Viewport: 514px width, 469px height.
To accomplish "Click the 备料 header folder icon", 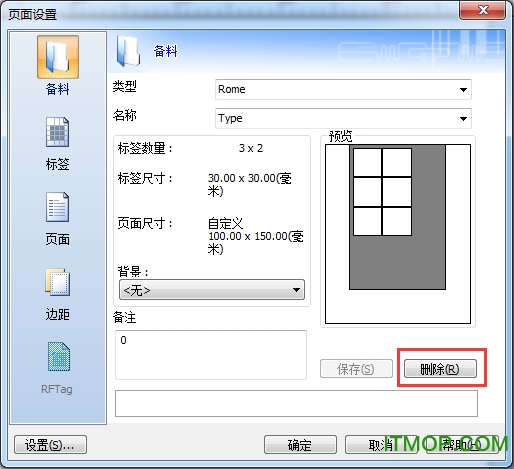I will pyautogui.click(x=128, y=51).
